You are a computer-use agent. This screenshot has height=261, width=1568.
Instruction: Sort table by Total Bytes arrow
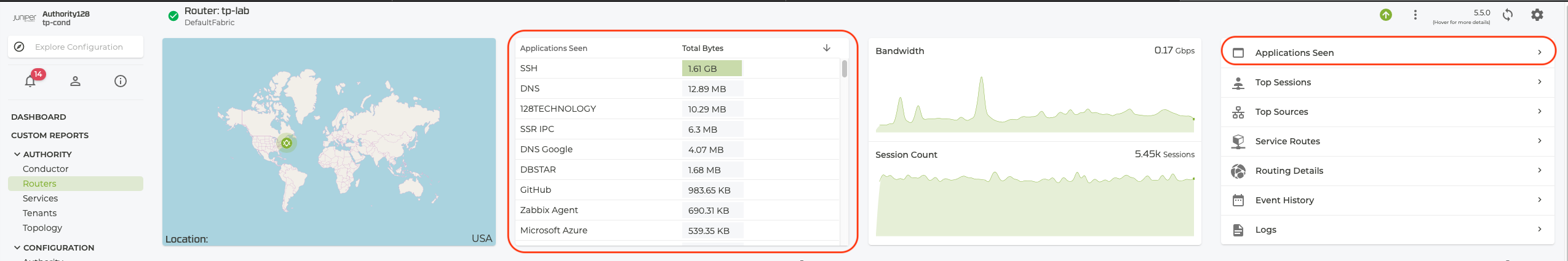pos(827,48)
